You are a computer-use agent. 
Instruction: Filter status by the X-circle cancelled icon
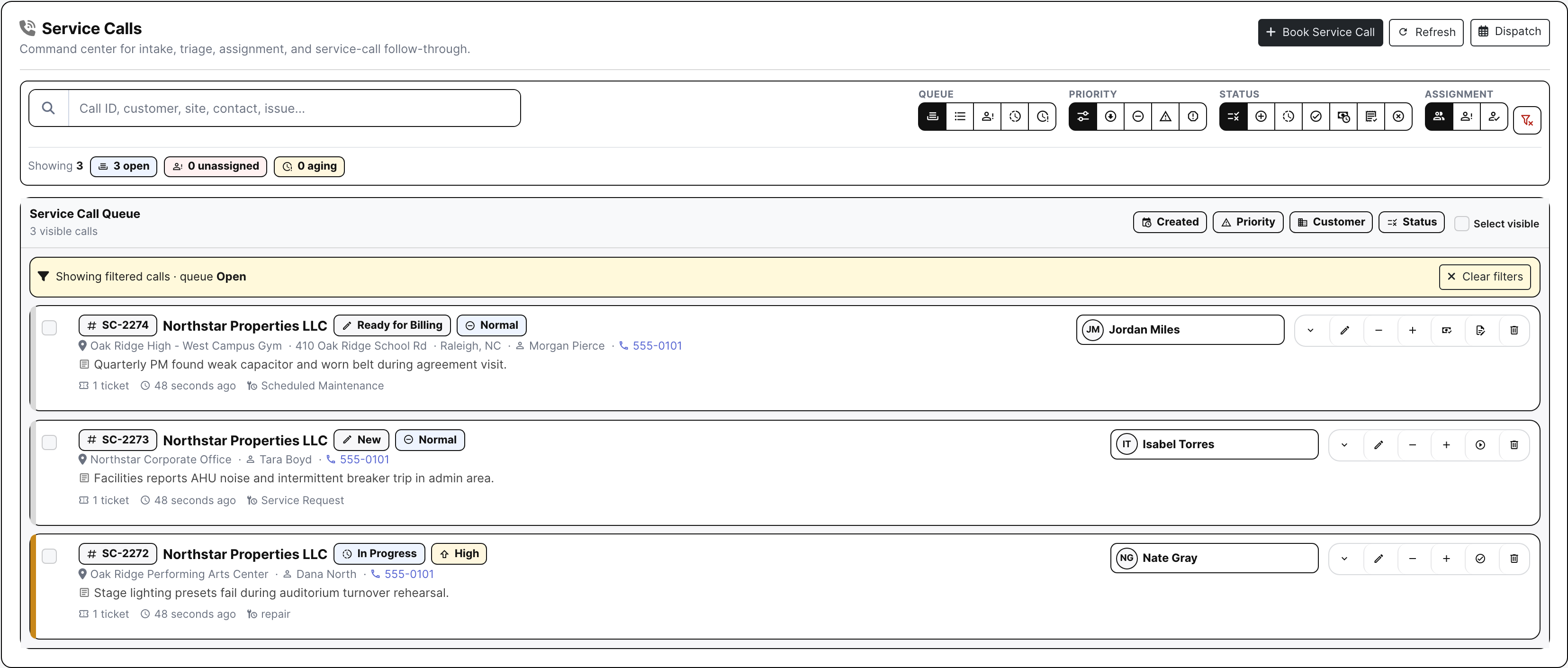point(1398,116)
